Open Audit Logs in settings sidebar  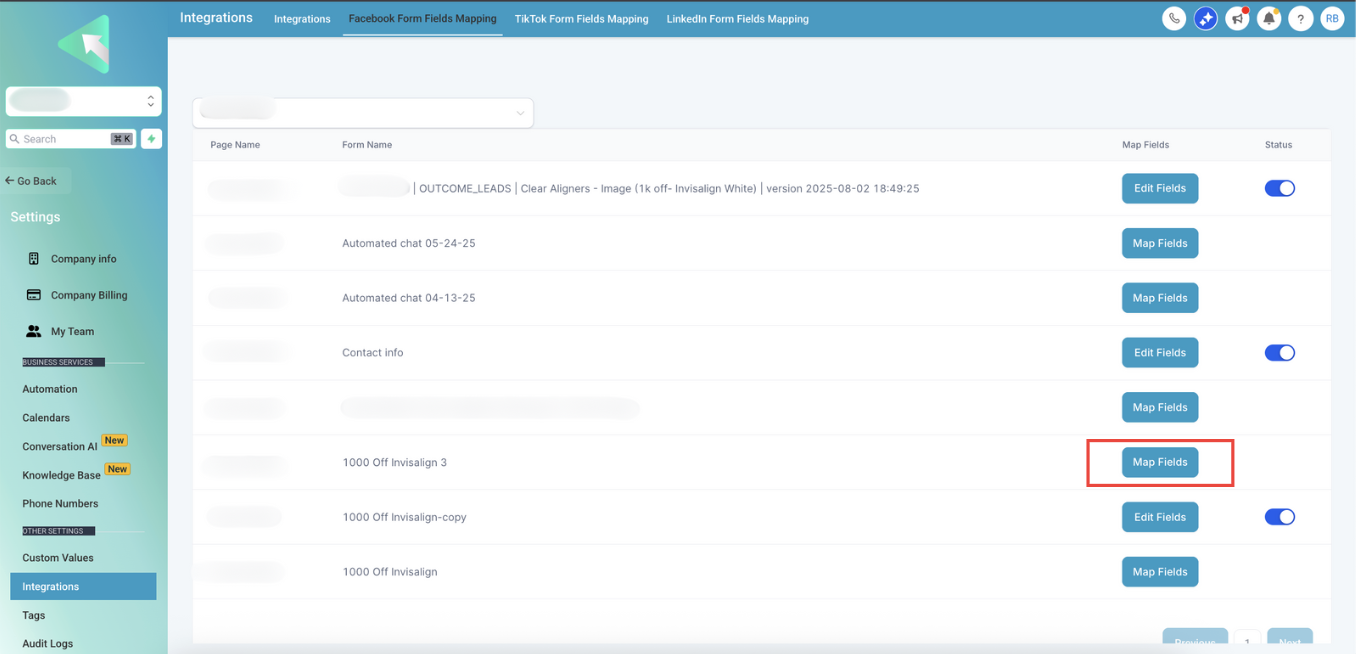coord(48,644)
